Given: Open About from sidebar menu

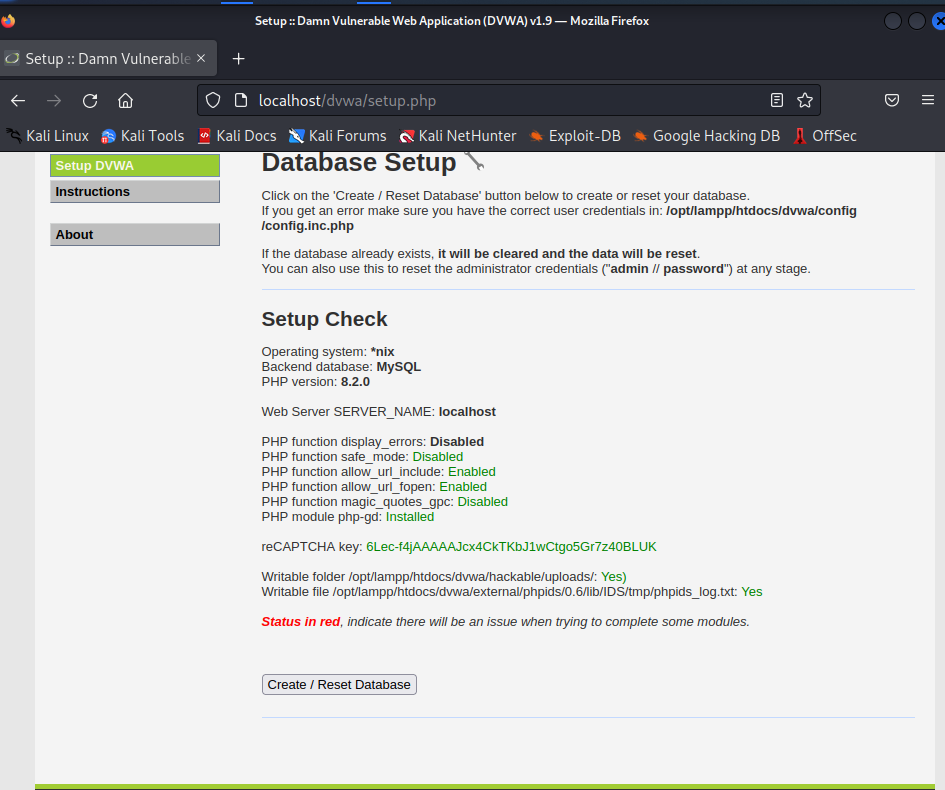Looking at the screenshot, I should [x=135, y=234].
